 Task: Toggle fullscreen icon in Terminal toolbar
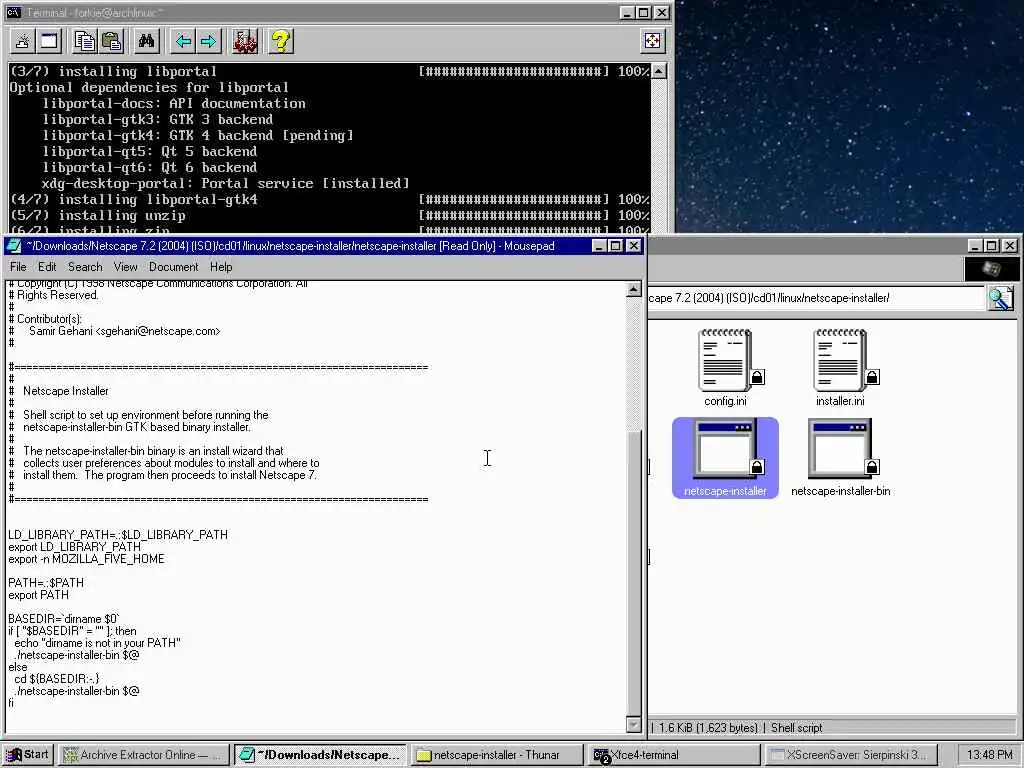(x=652, y=42)
